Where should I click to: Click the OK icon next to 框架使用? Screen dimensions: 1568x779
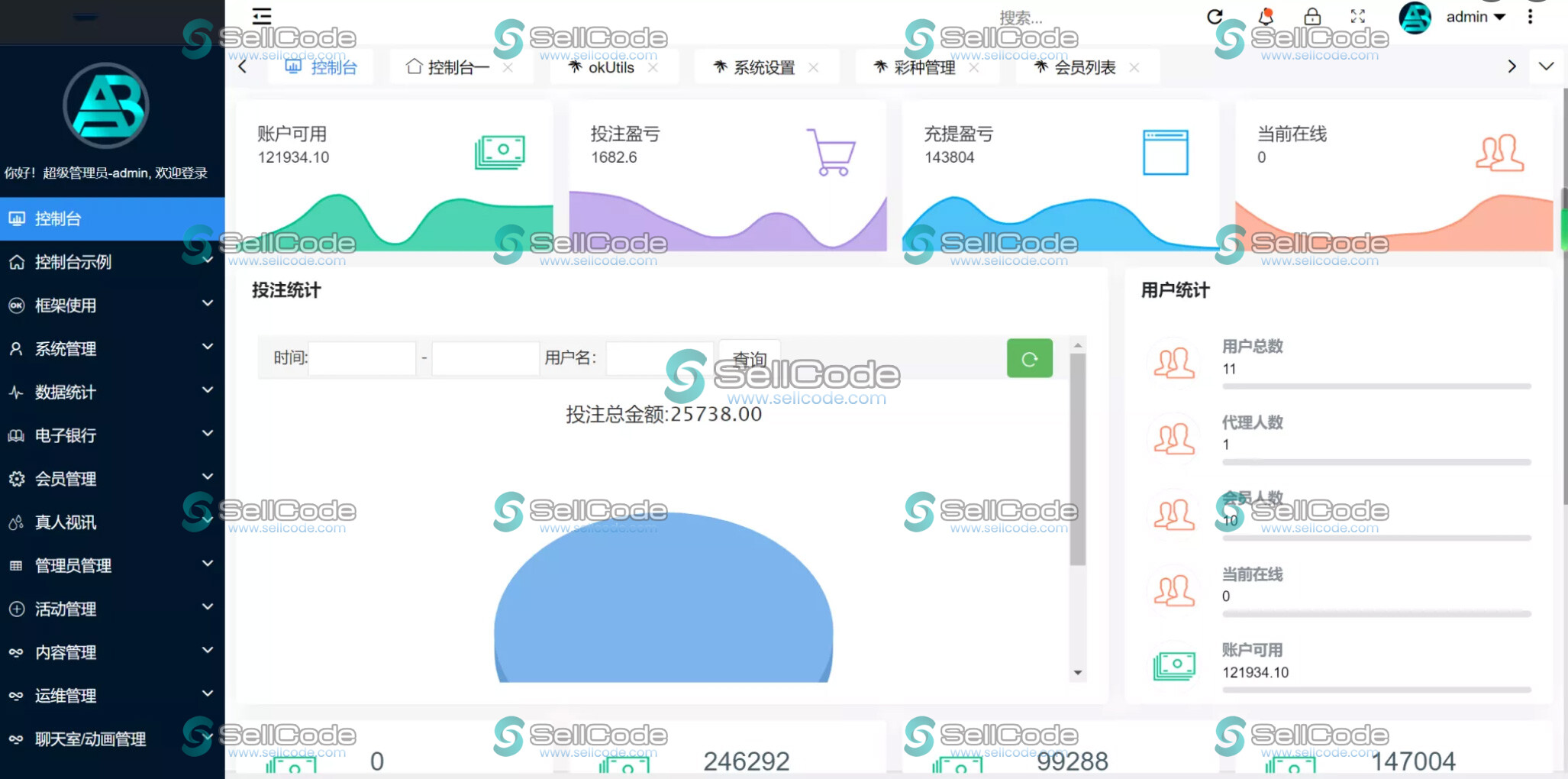16,305
